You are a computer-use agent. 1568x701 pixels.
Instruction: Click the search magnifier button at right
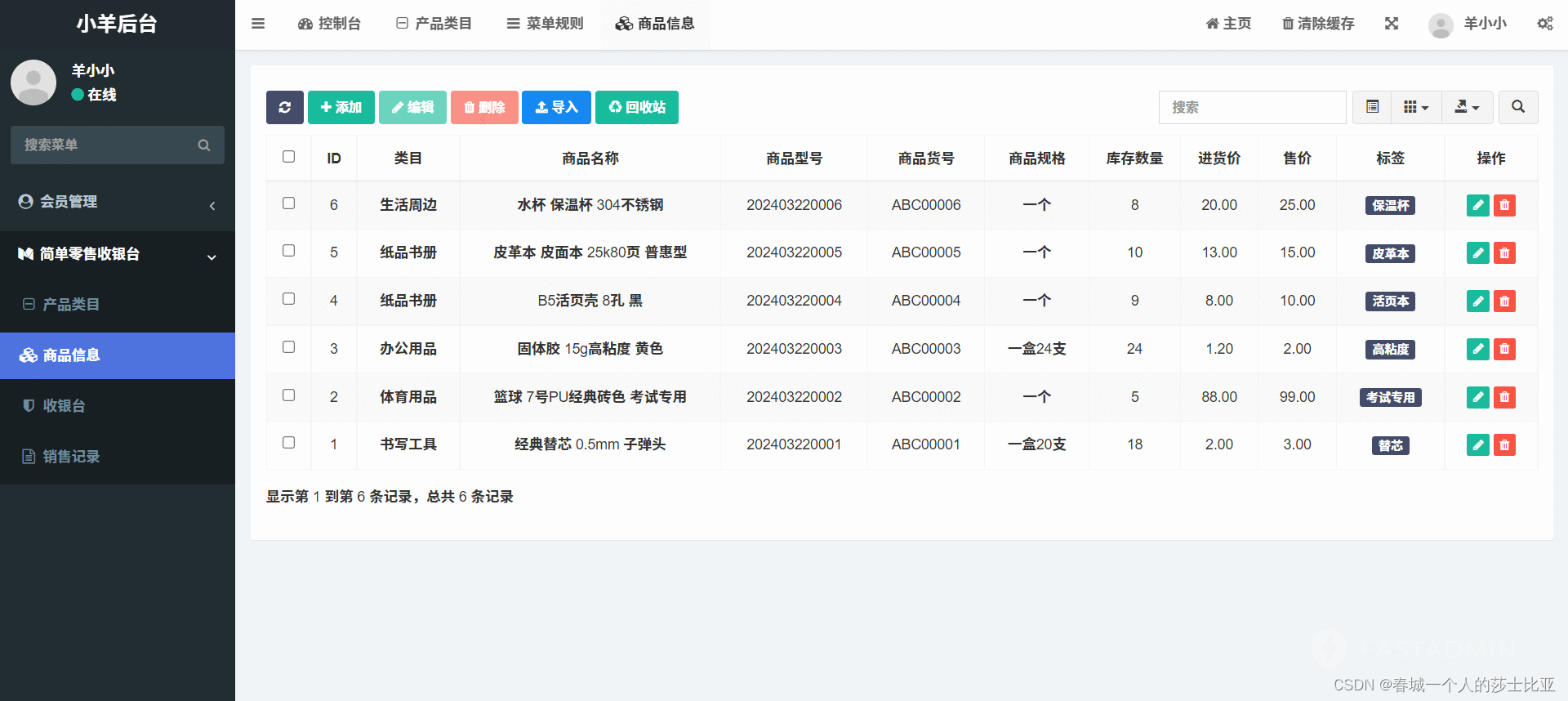1518,107
